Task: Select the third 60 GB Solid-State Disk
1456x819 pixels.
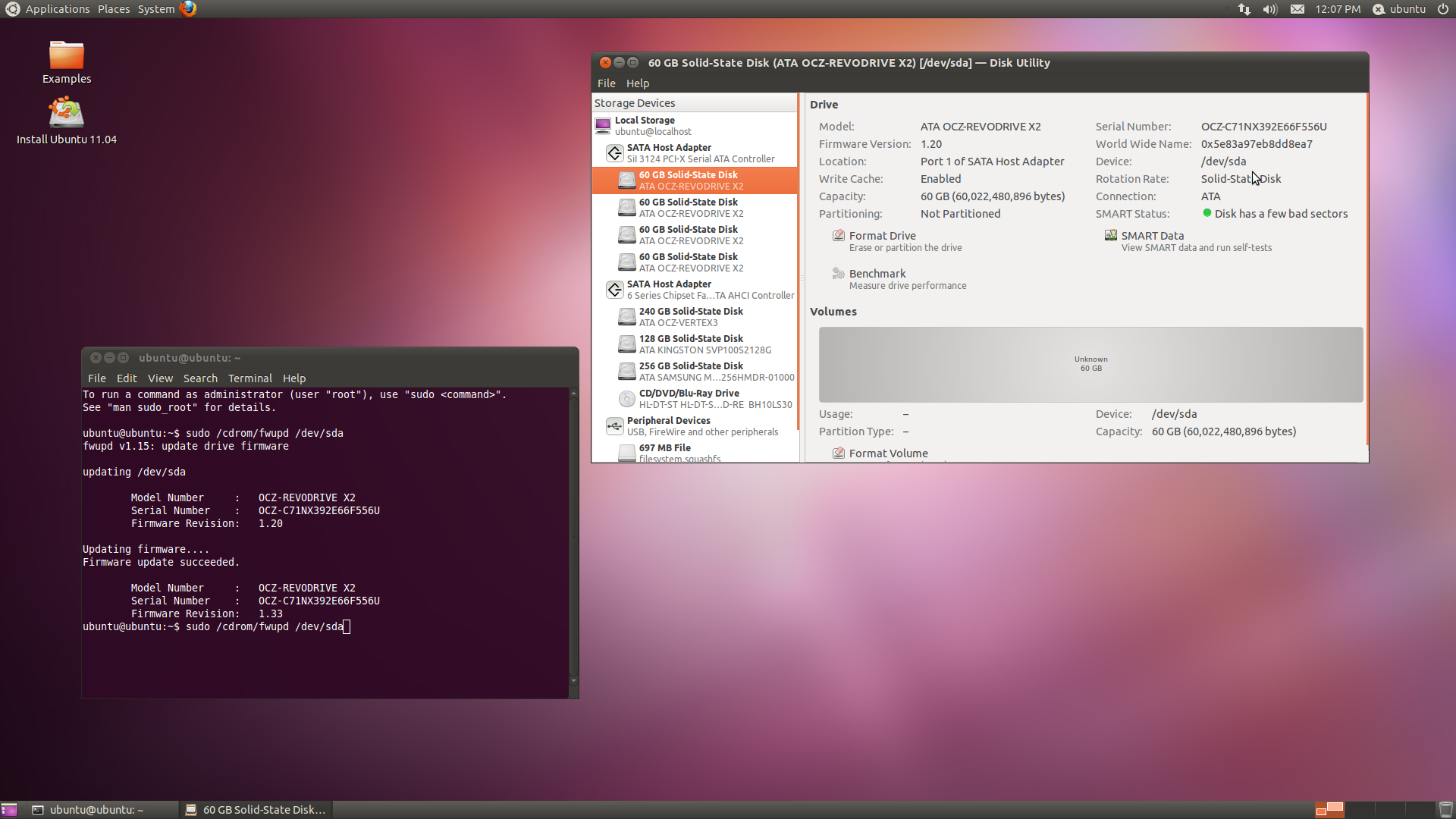Action: click(x=695, y=235)
